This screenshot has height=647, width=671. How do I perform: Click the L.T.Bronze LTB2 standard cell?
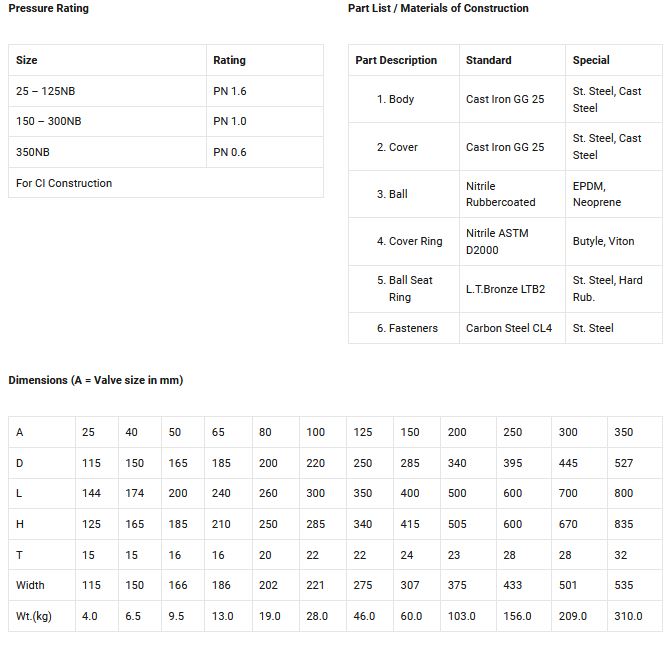[505, 289]
